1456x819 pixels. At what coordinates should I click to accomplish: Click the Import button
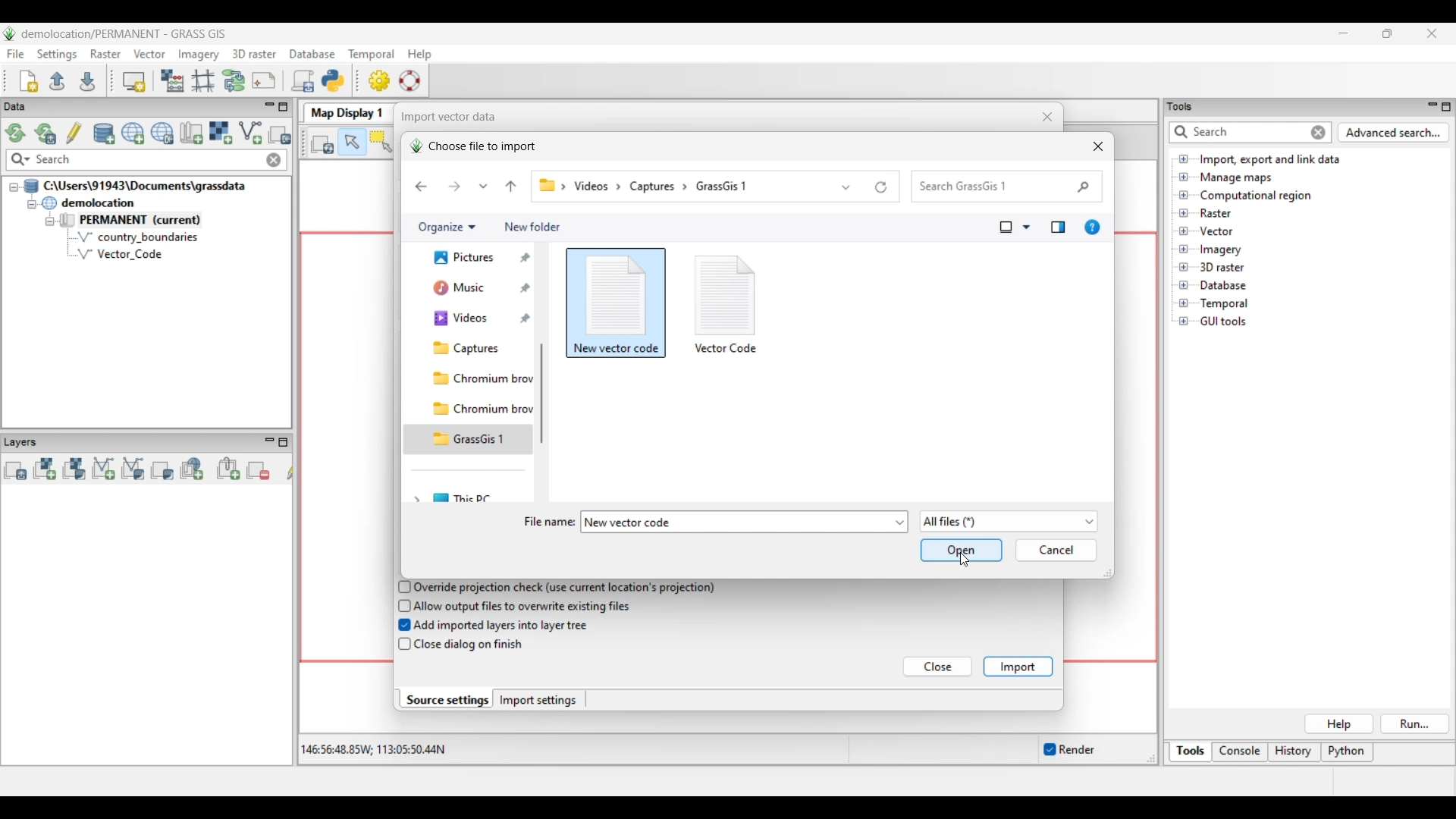pyautogui.click(x=1018, y=668)
